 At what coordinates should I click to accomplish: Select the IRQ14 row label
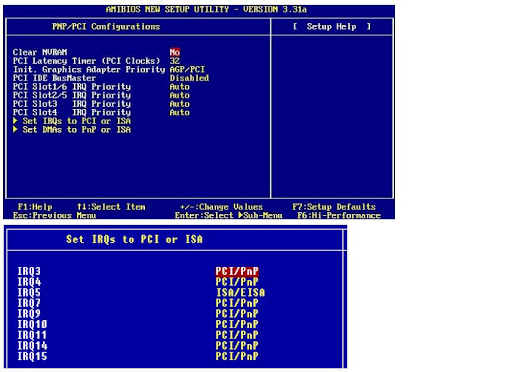pyautogui.click(x=32, y=346)
